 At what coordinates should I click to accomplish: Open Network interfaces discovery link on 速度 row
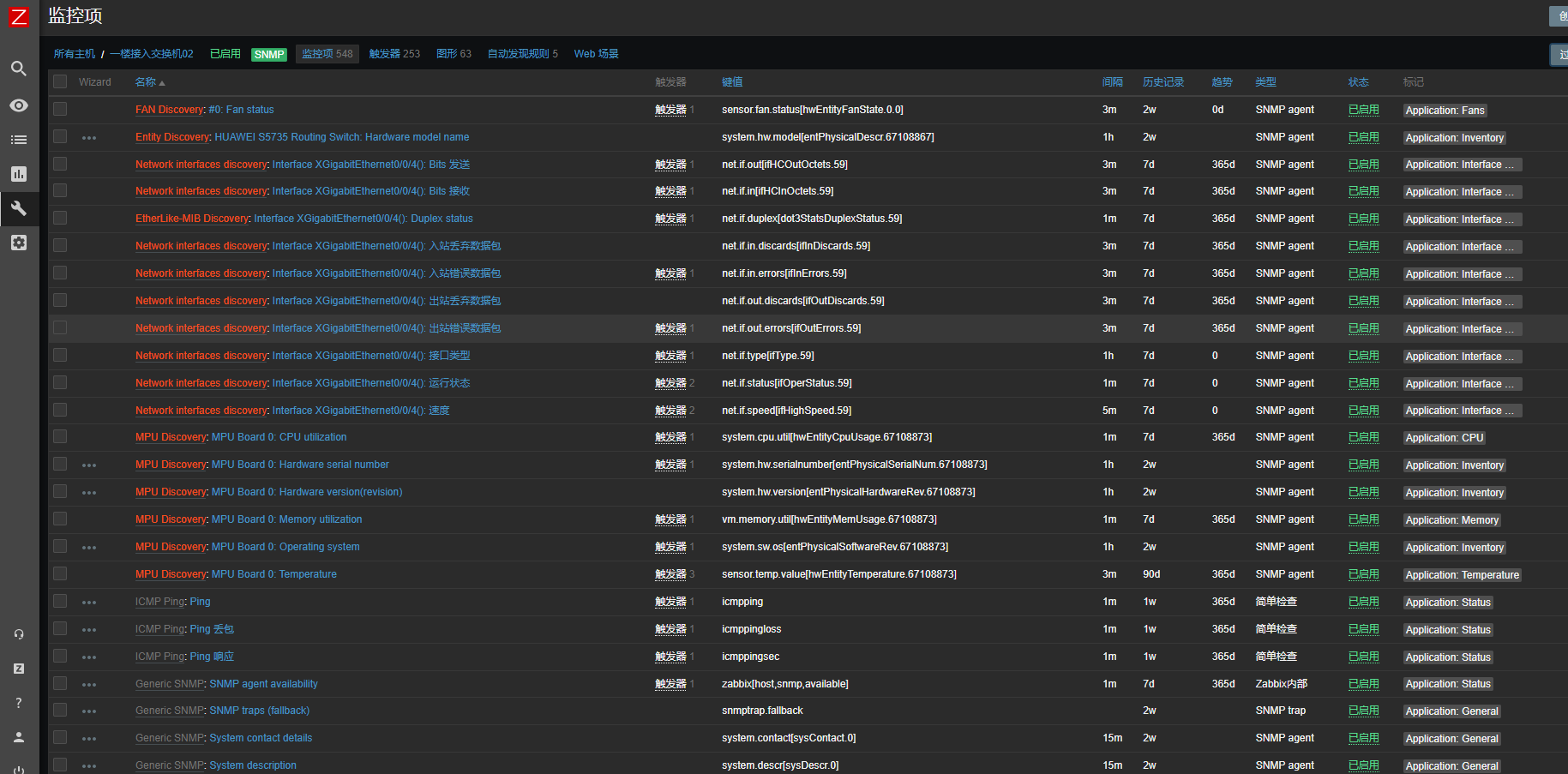pos(201,411)
